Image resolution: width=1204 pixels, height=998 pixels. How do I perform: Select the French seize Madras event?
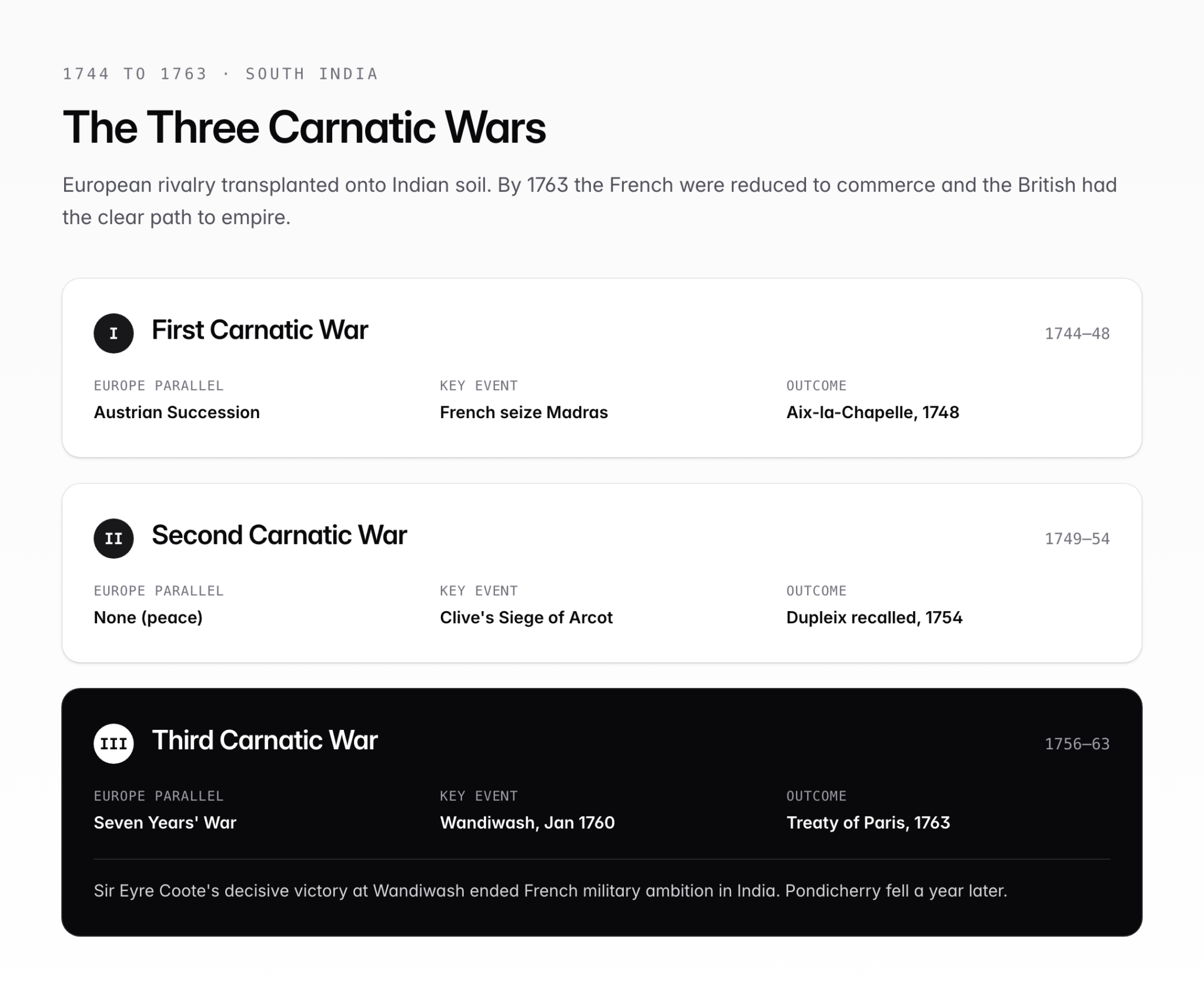pyautogui.click(x=524, y=412)
